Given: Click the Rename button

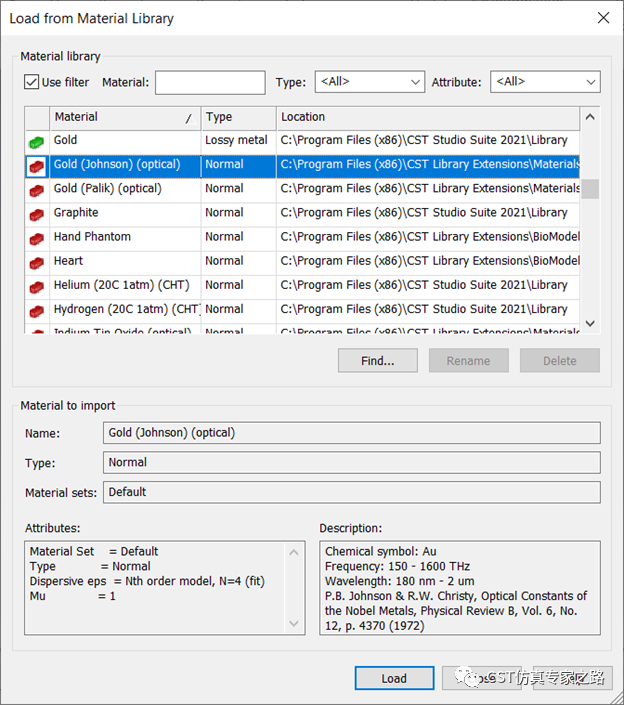Looking at the screenshot, I should [468, 361].
